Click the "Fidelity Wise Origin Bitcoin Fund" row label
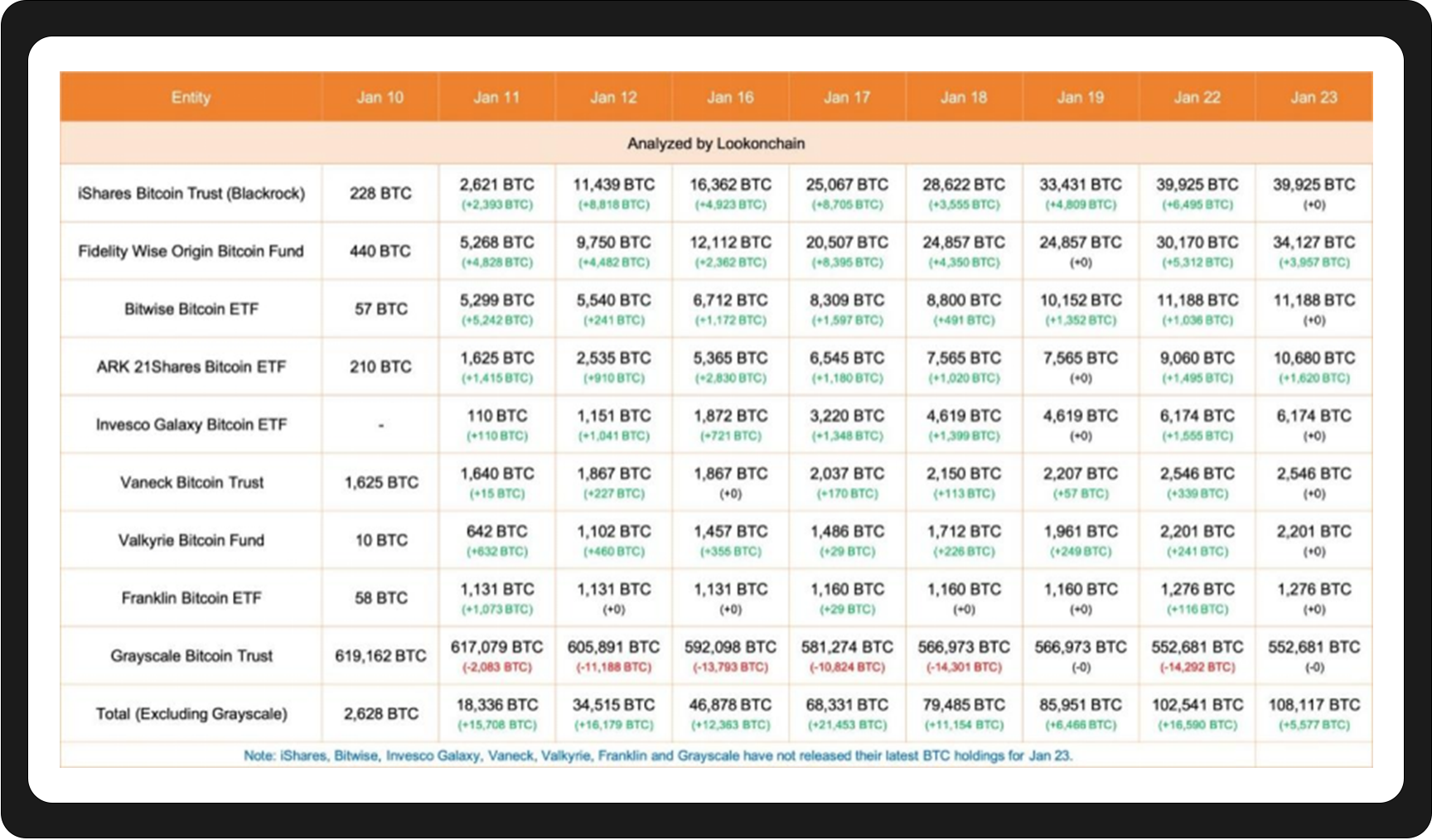The height and width of the screenshot is (840, 1432). [x=191, y=251]
